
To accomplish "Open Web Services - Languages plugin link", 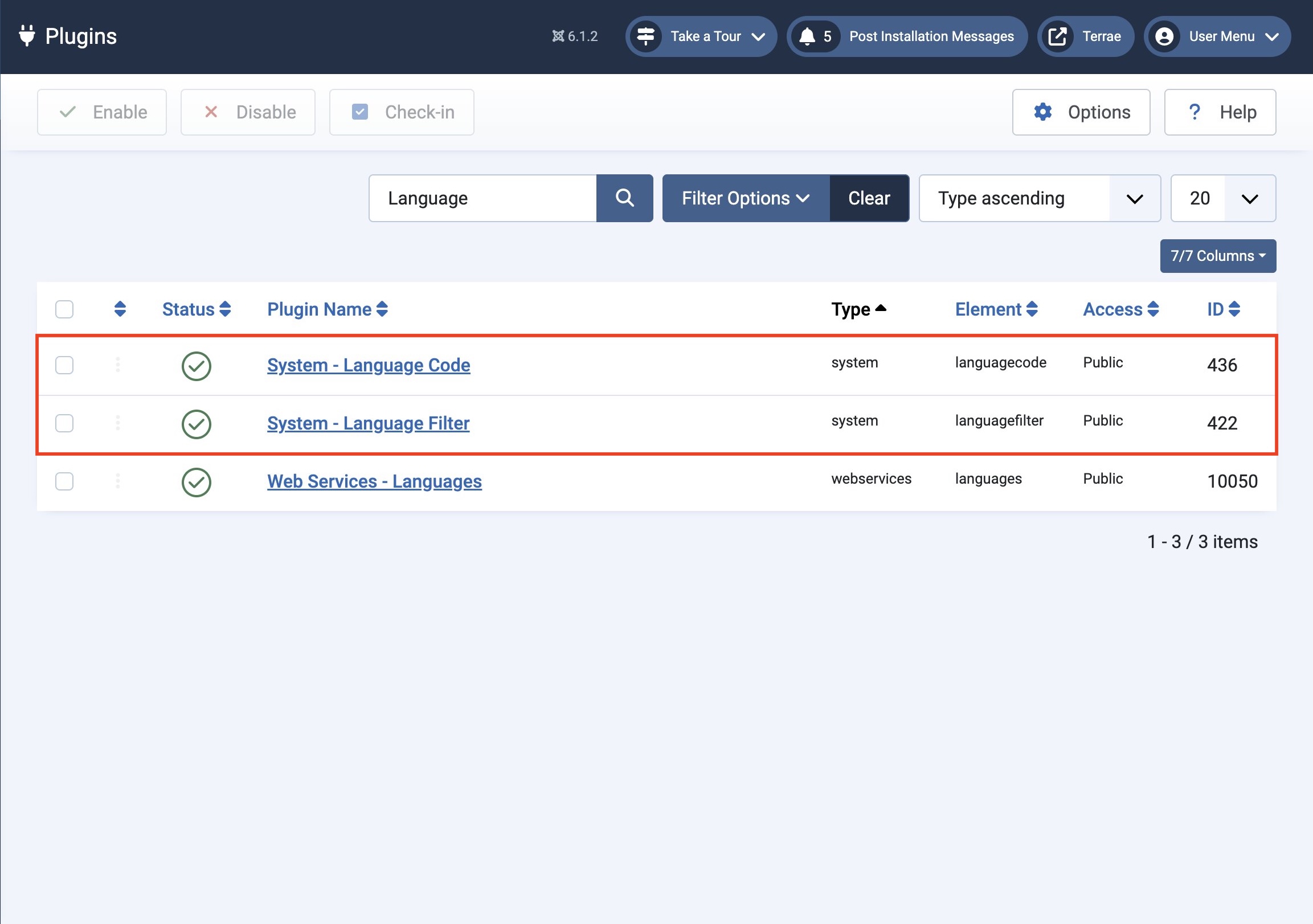I will coord(374,481).
